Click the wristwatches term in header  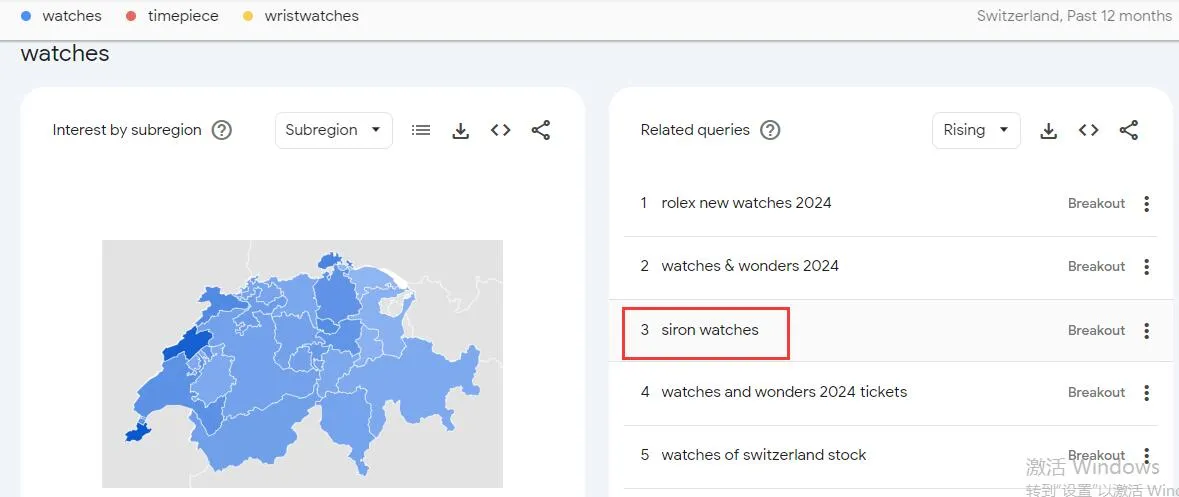pos(311,16)
